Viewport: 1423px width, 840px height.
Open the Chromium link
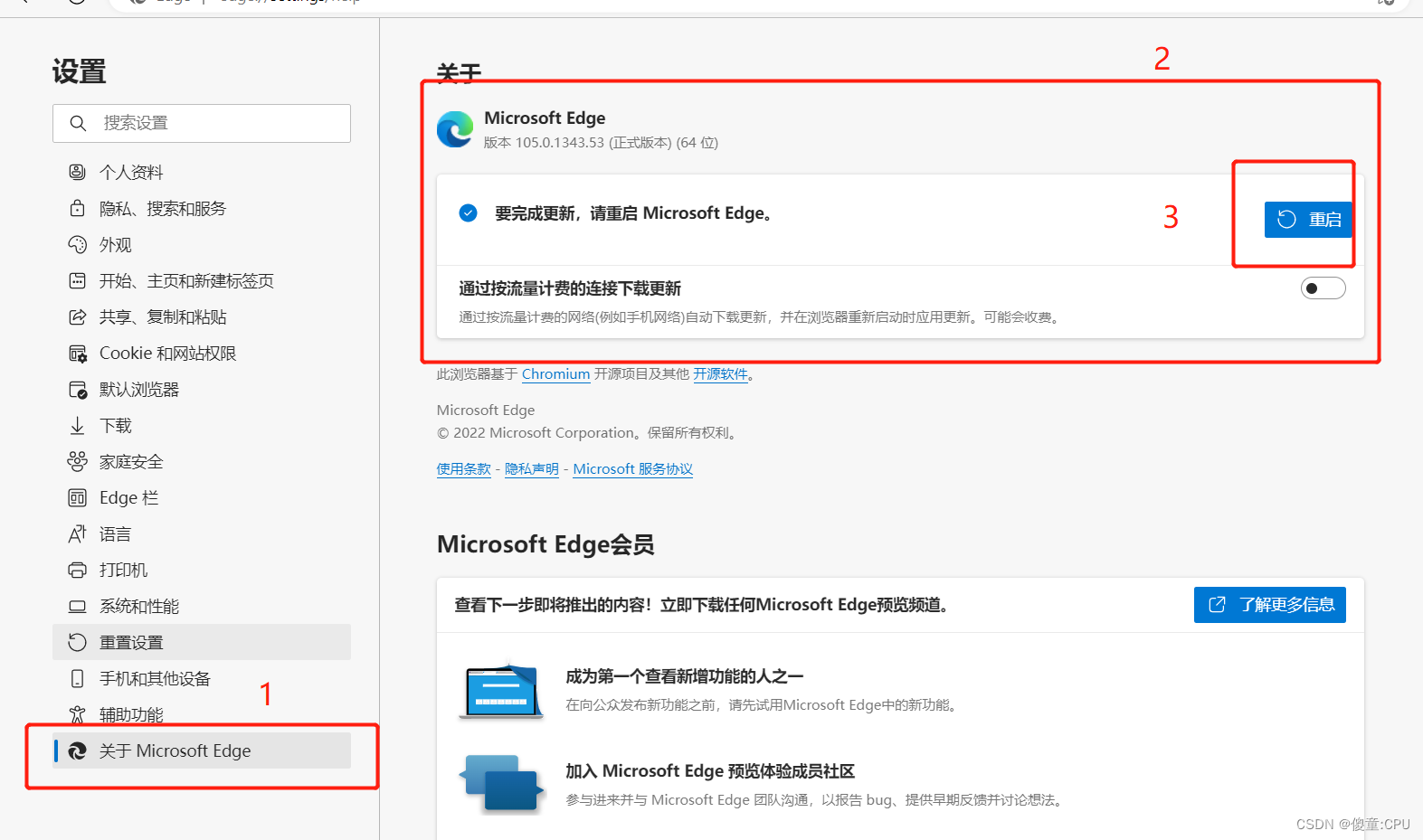555,374
